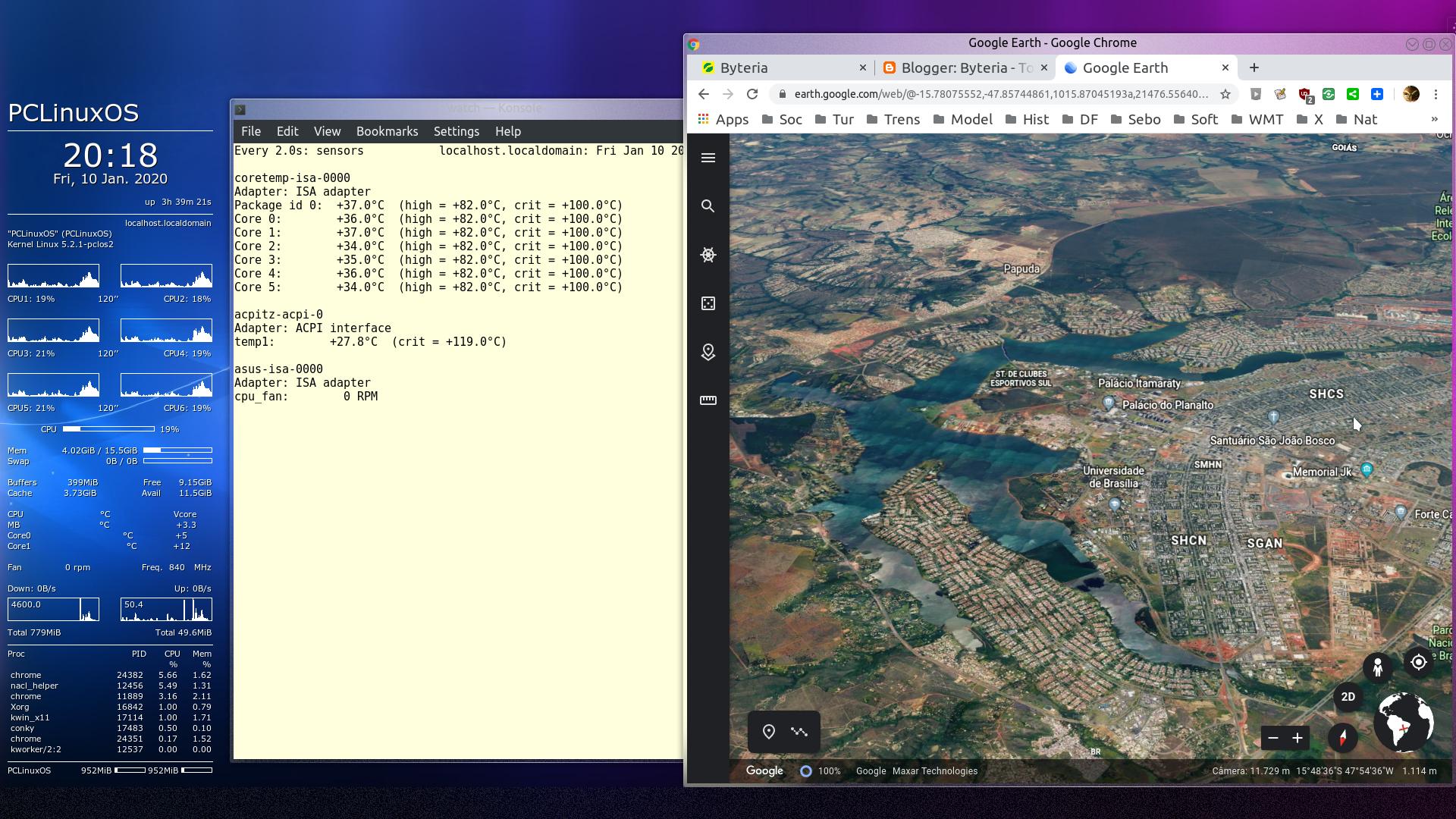This screenshot has height=819, width=1456.
Task: Click the Palácio do Planalto map label
Action: (1168, 405)
